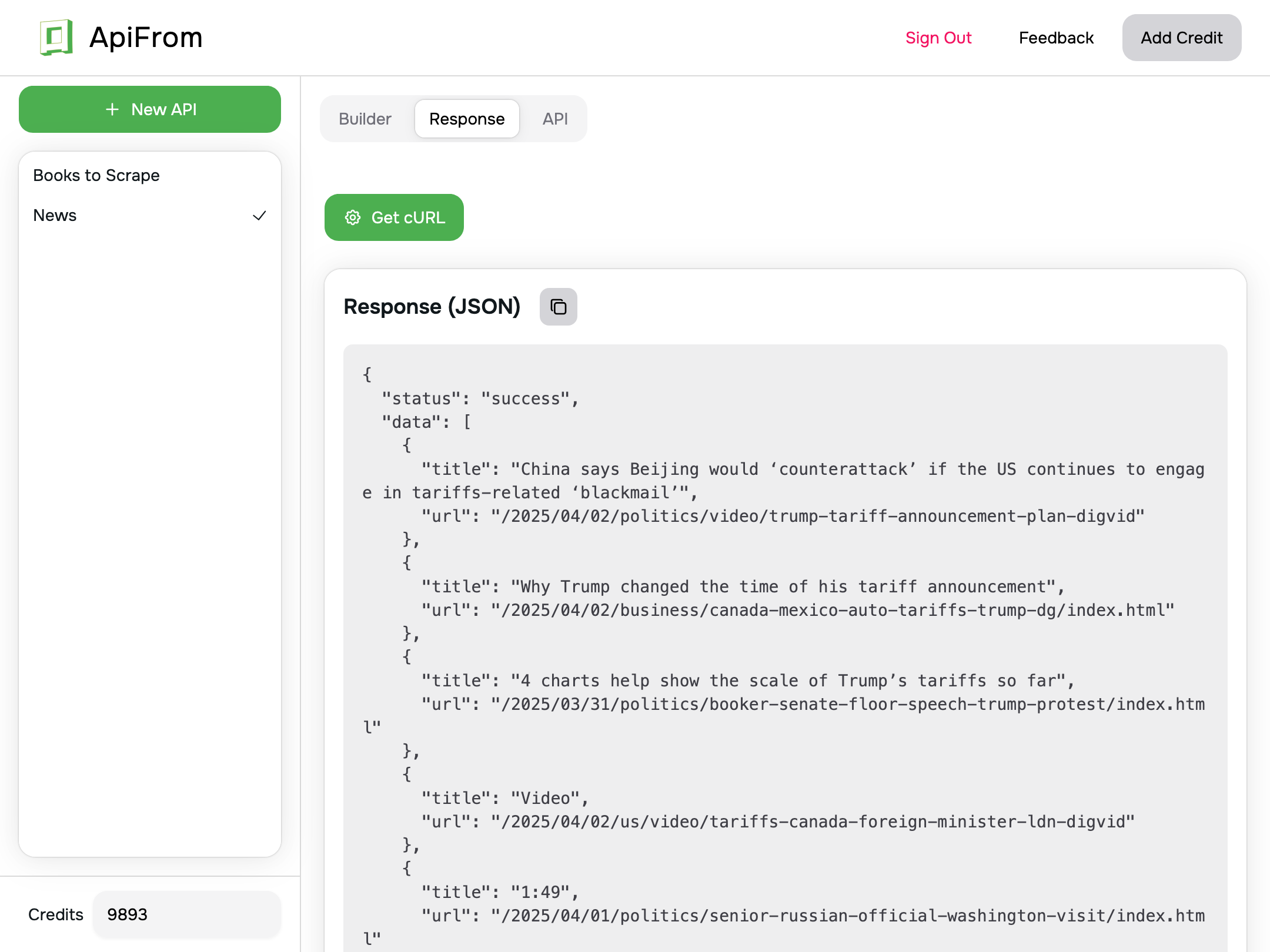Viewport: 1270px width, 952px height.
Task: Open the API tab
Action: 555,119
